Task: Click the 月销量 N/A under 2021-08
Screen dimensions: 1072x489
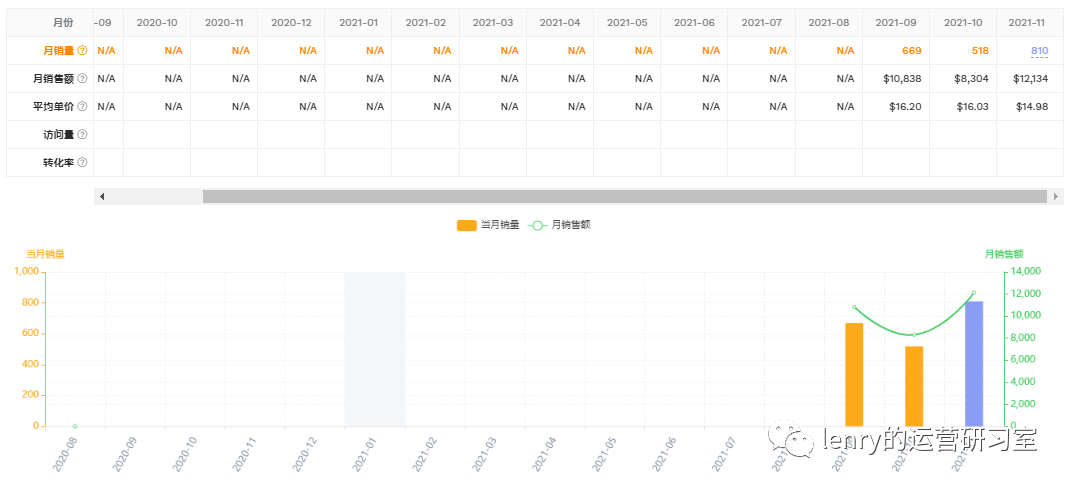Action: [845, 51]
